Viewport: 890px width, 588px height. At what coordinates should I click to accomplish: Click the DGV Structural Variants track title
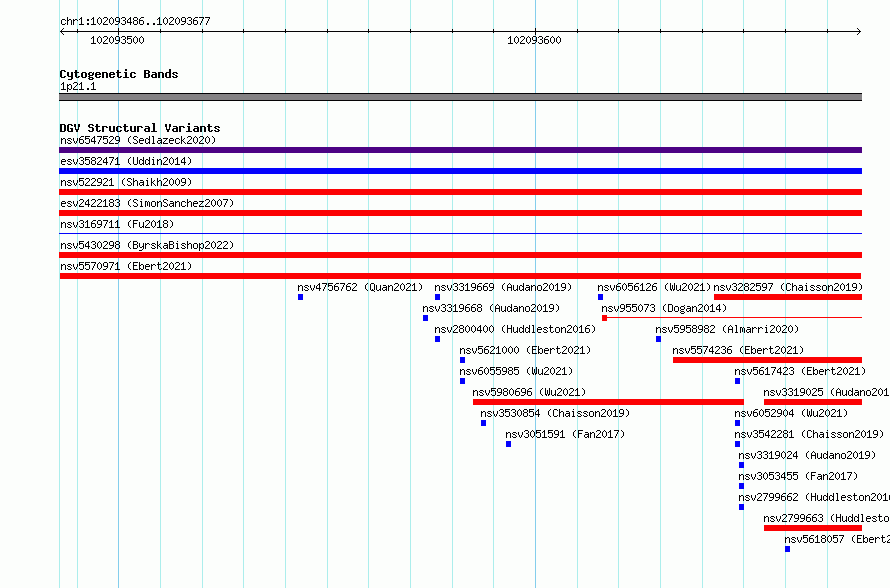click(x=140, y=128)
